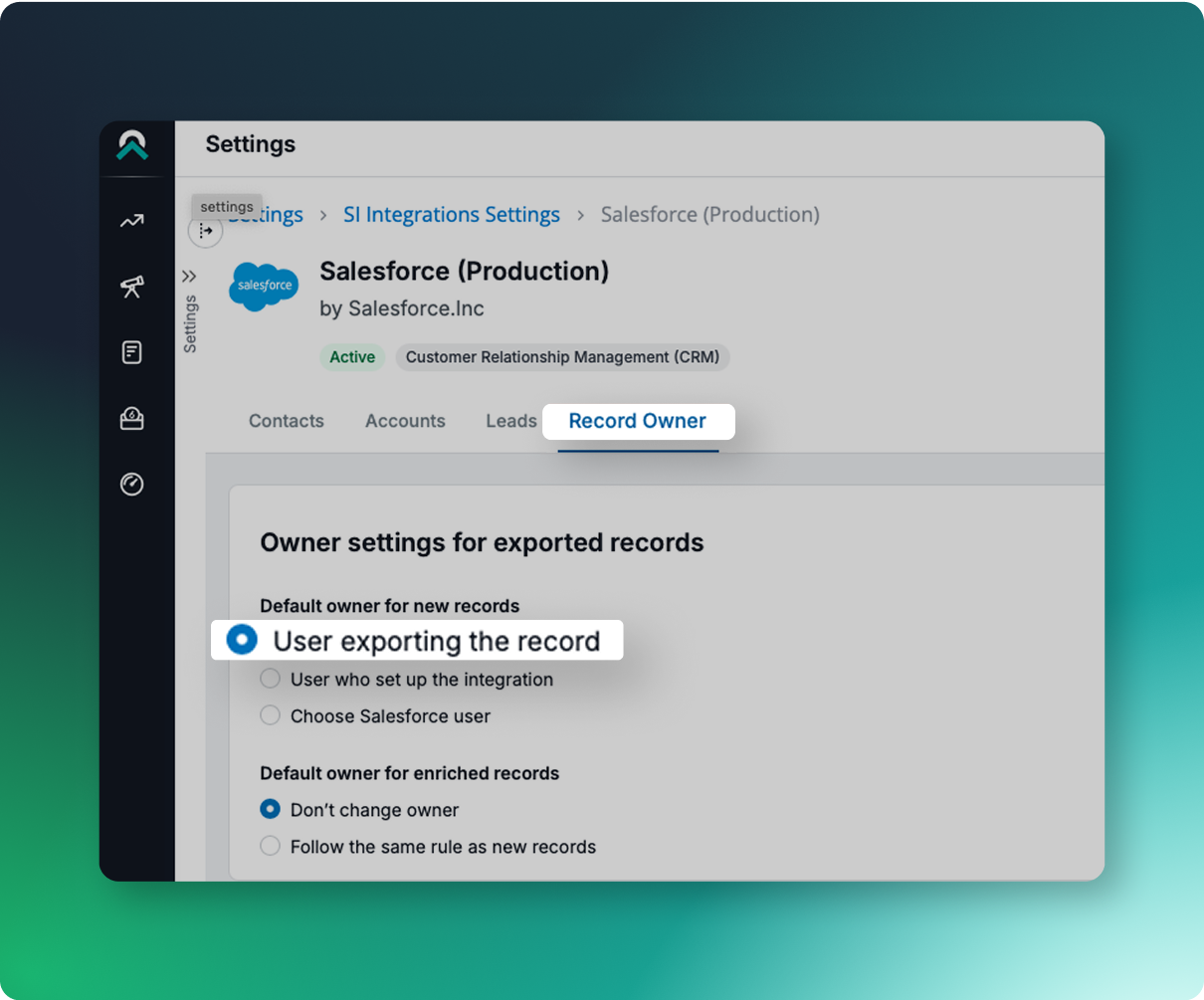
Task: Select Follow the same rule as new records
Action: (270, 846)
